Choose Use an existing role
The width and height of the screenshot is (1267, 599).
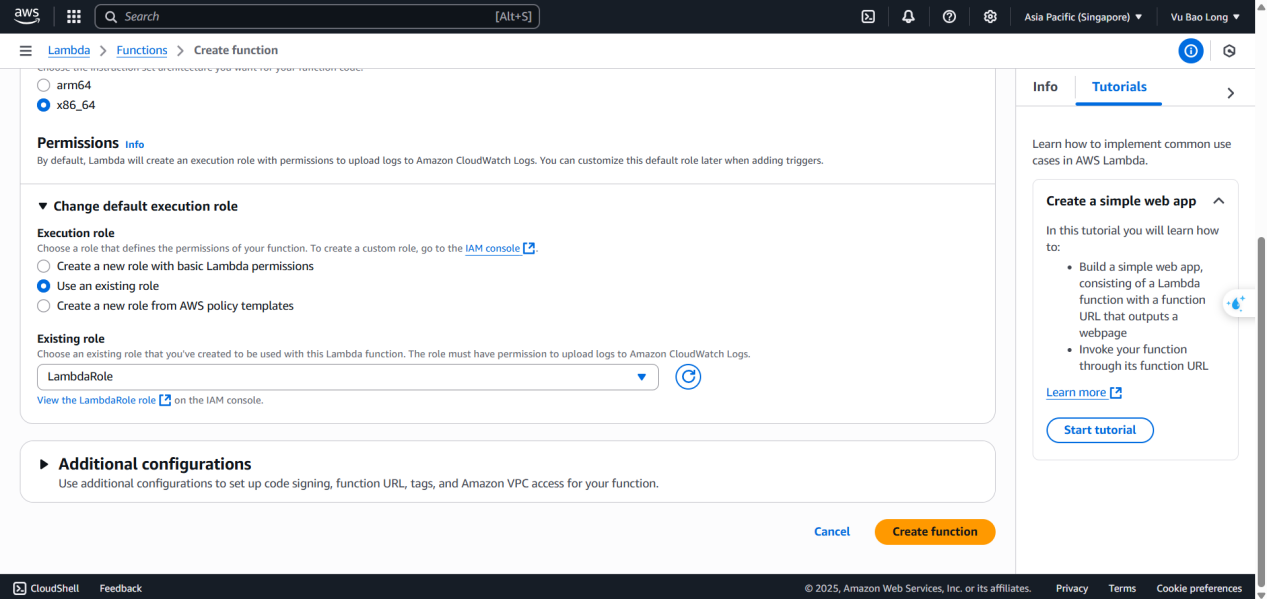pos(43,286)
